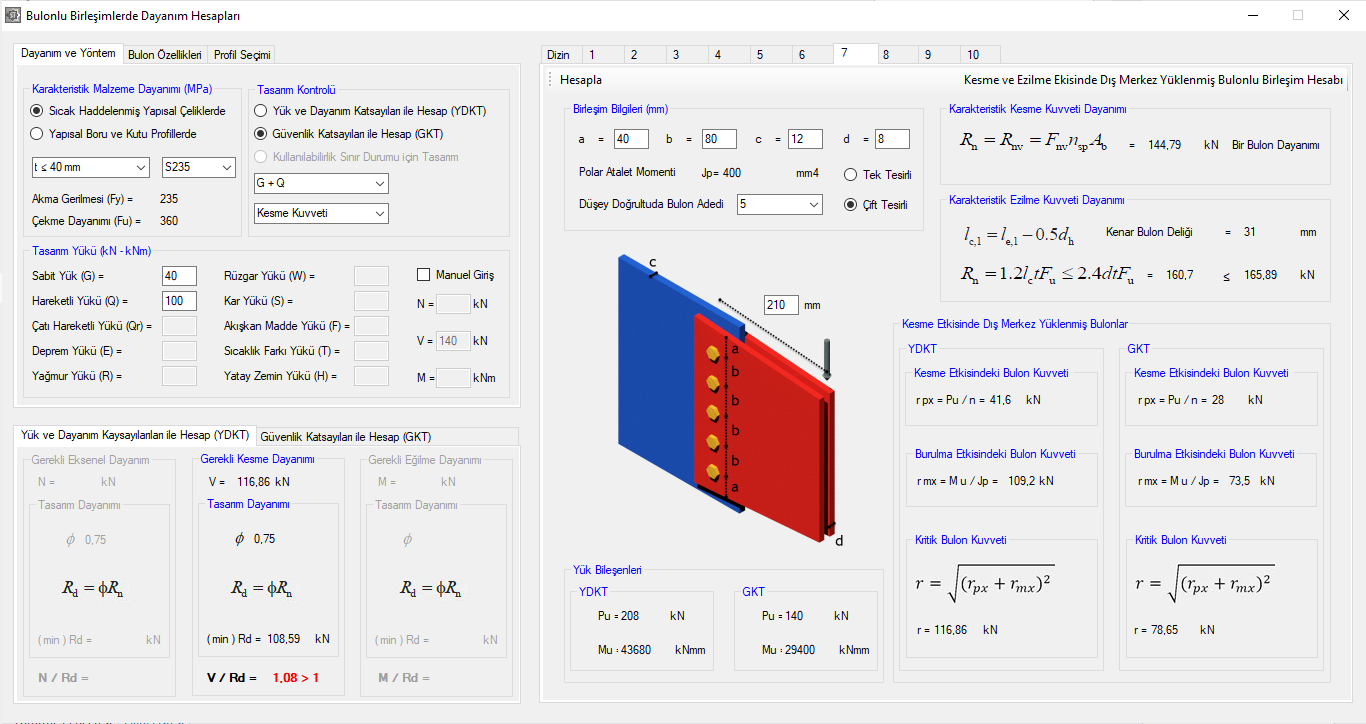This screenshot has width=1366, height=724.
Task: Click the Çekme Dayanımı (Fu) value 360
Action: 169,221
